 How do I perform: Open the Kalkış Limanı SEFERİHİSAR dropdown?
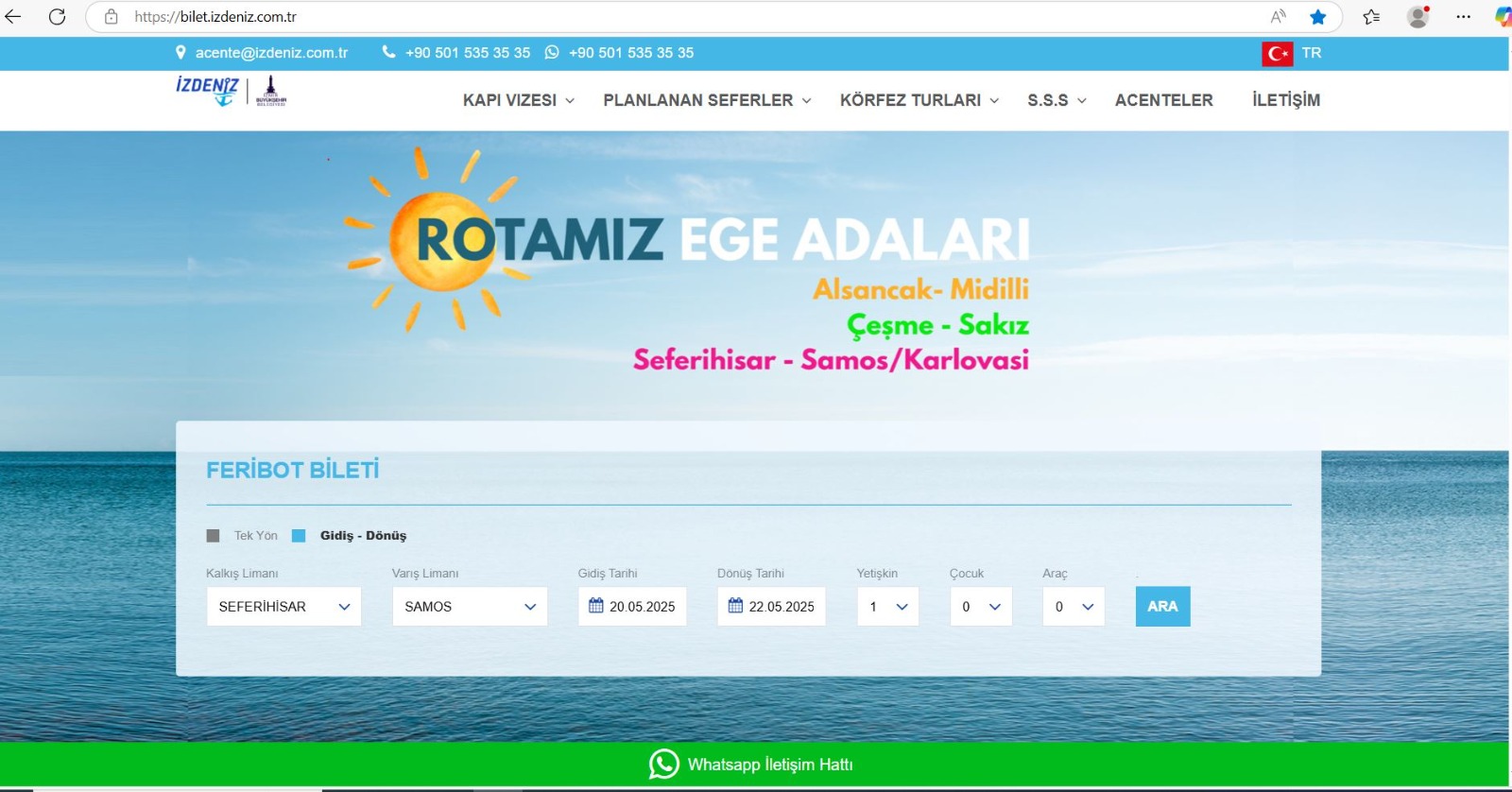(x=283, y=607)
